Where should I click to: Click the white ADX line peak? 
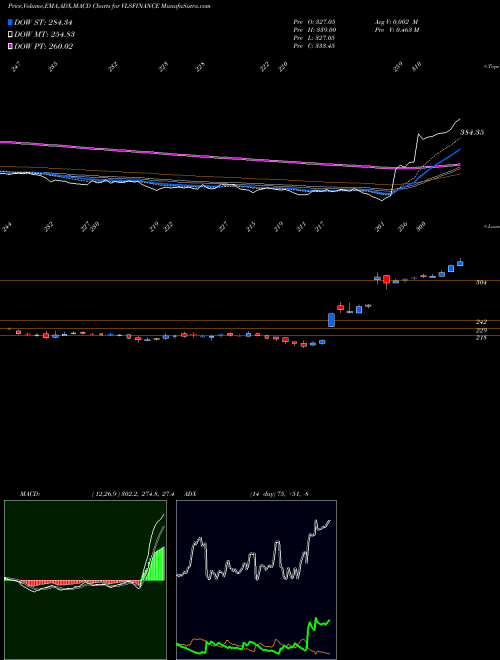click(315, 522)
